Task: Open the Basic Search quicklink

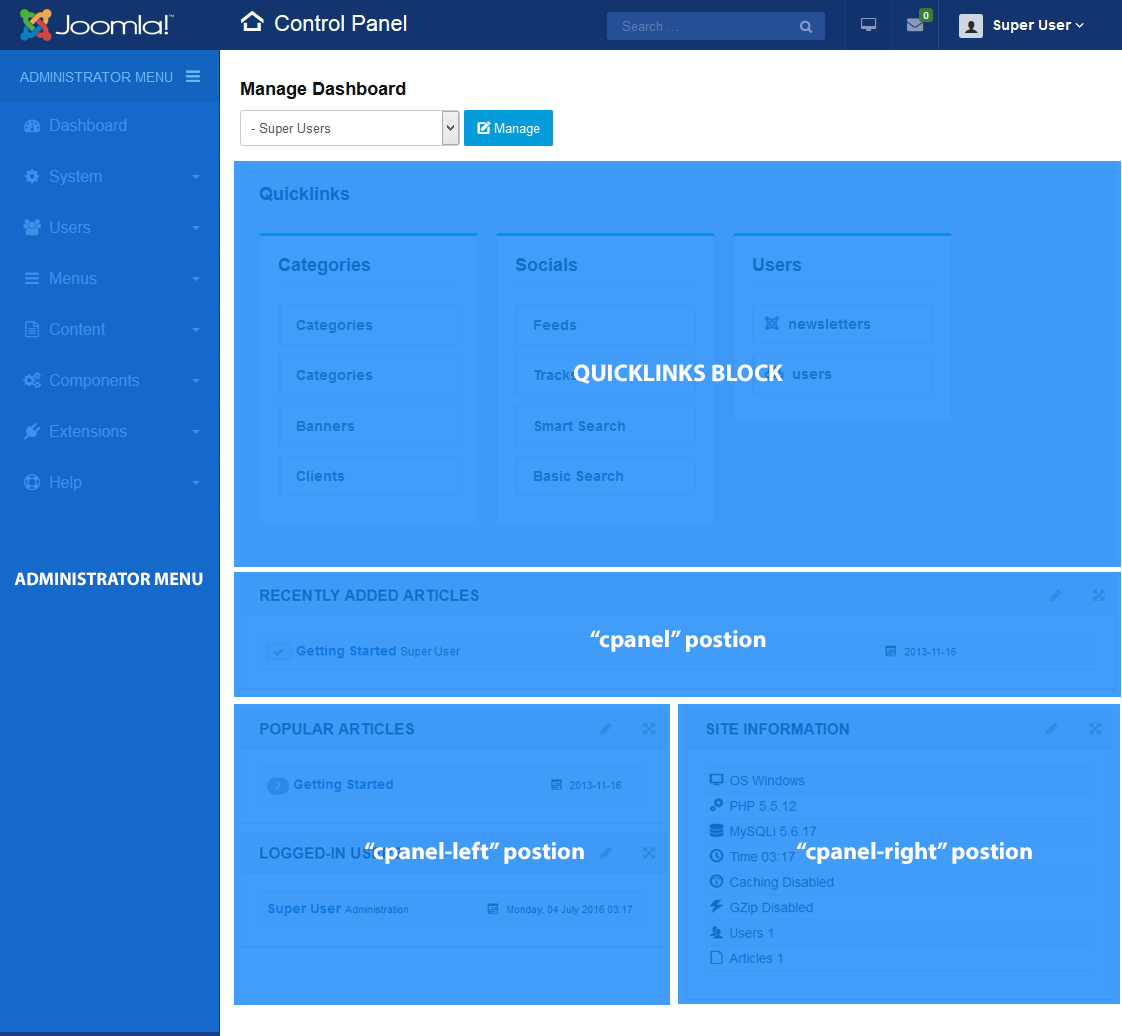Action: (605, 476)
